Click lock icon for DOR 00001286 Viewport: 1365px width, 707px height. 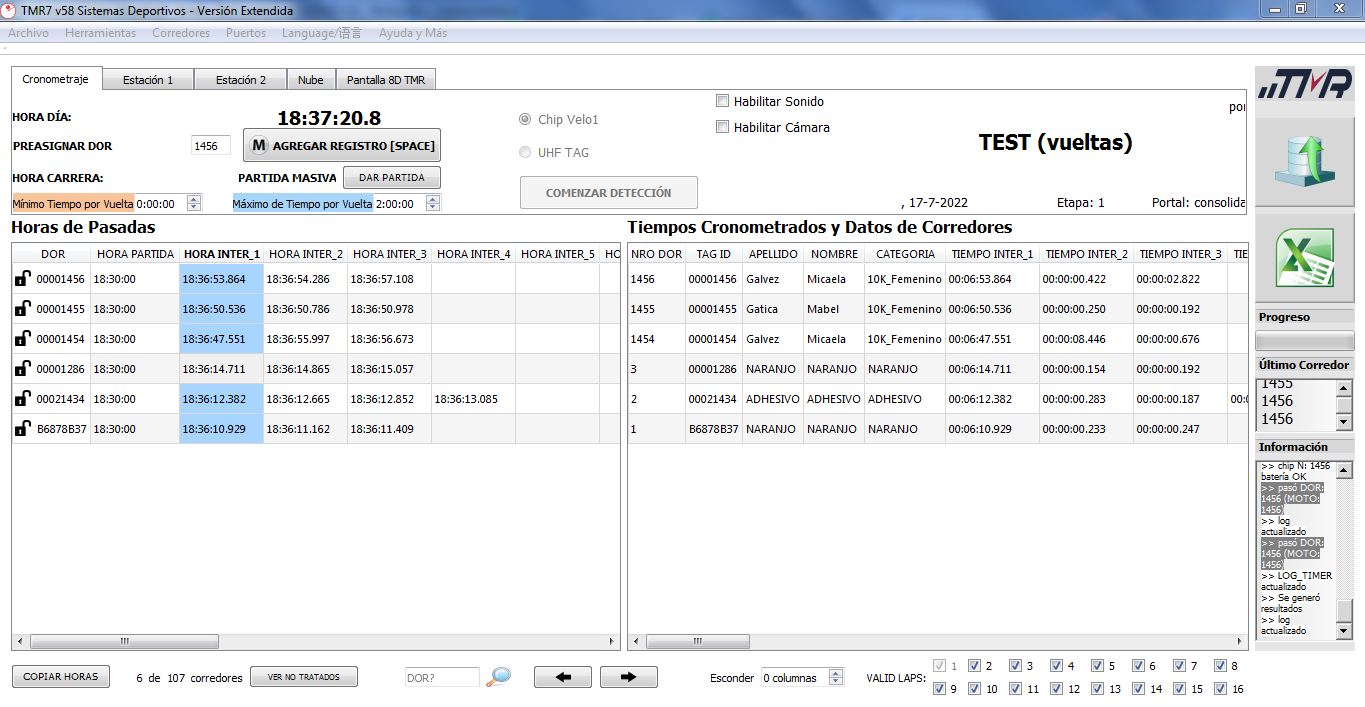[22, 369]
